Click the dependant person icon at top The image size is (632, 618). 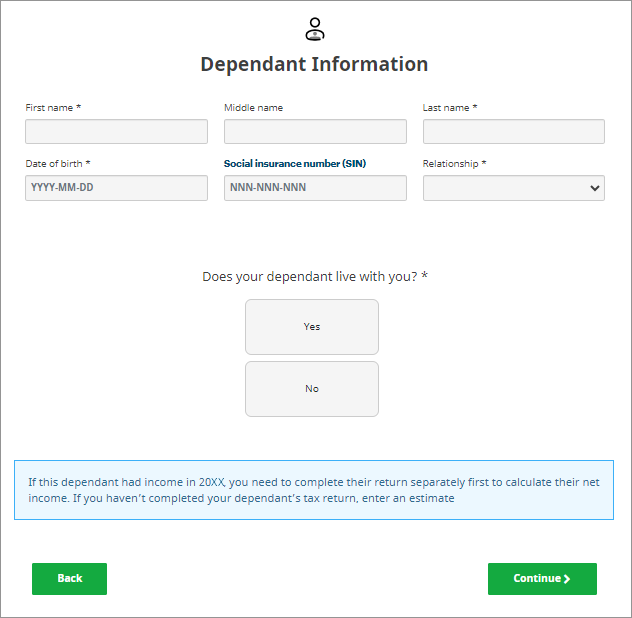click(x=315, y=28)
